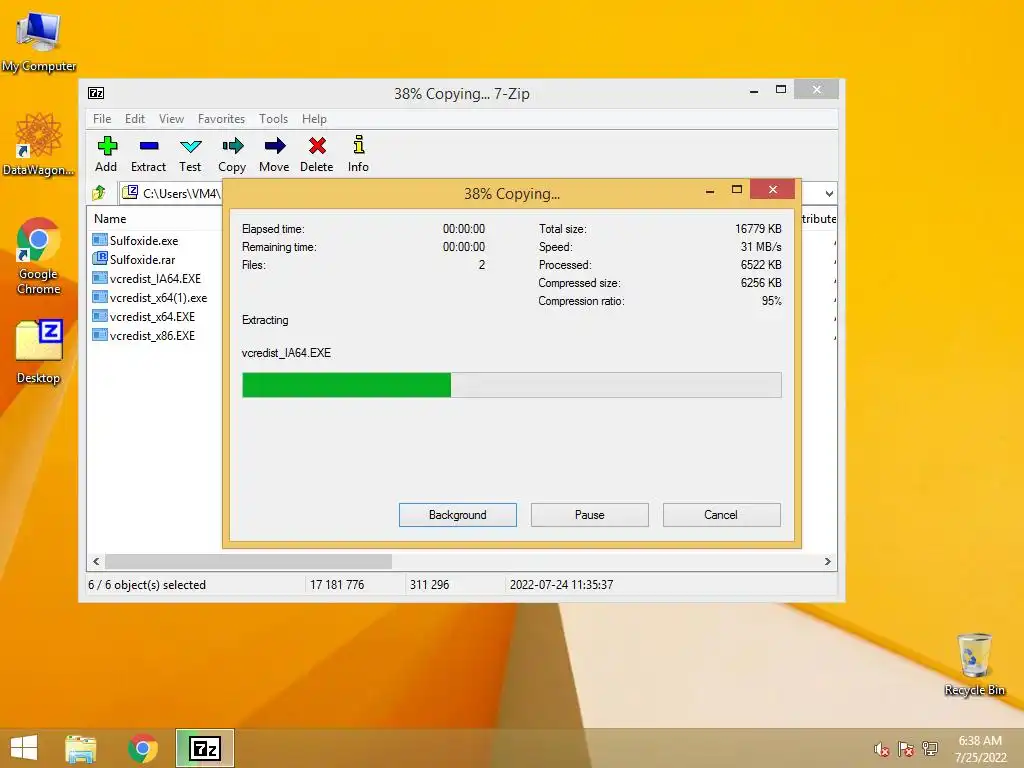Open the View menu
The image size is (1024, 768).
pyautogui.click(x=171, y=119)
